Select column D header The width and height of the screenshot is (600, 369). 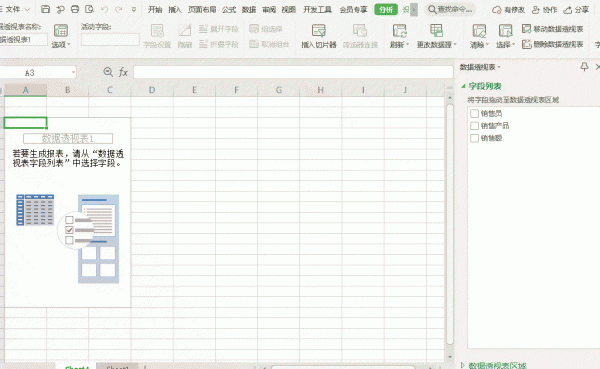point(152,90)
